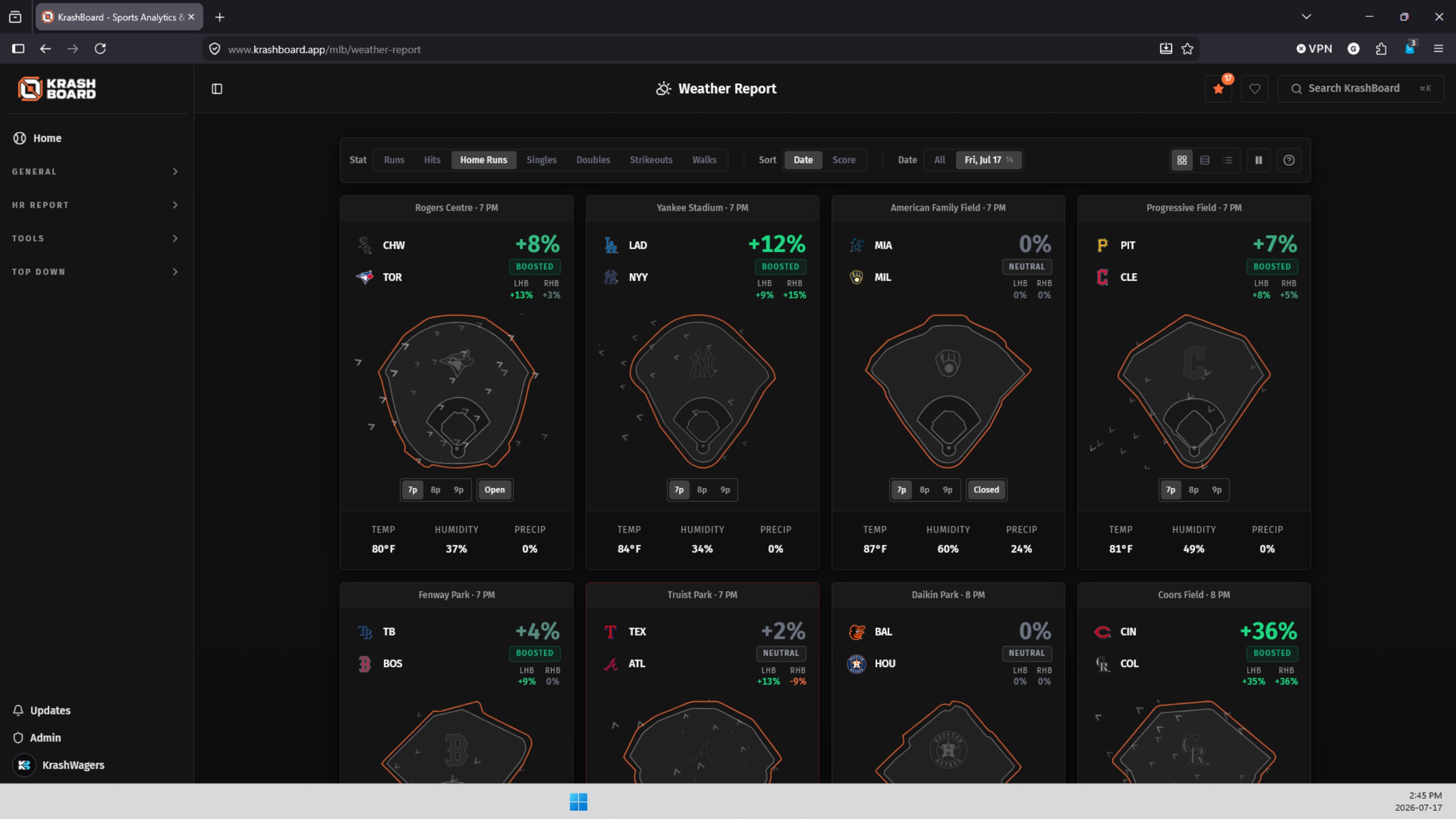
Task: Switch to the list view icon
Action: coord(1228,161)
